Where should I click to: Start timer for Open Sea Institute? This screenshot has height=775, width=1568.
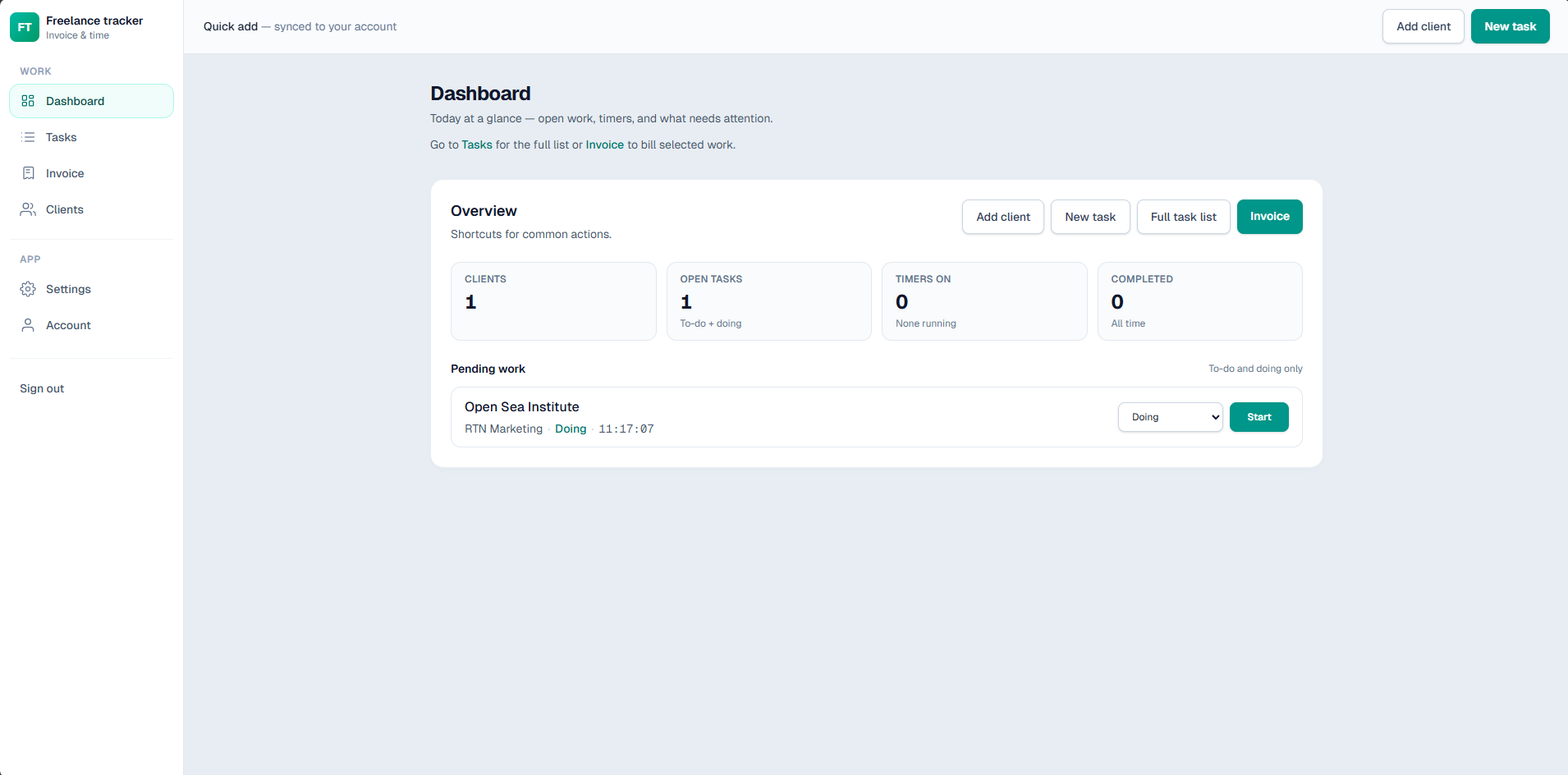tap(1259, 417)
